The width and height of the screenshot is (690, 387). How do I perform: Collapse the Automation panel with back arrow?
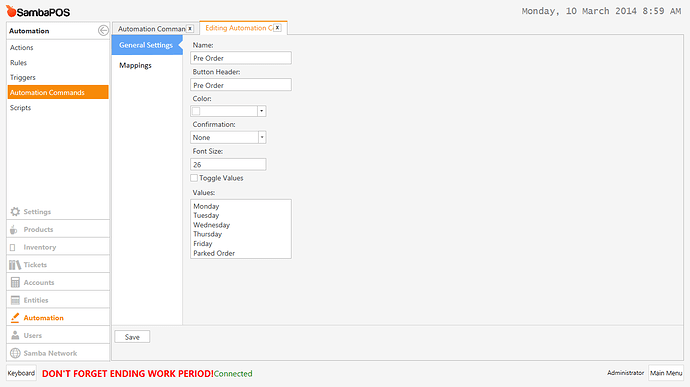pos(103,30)
